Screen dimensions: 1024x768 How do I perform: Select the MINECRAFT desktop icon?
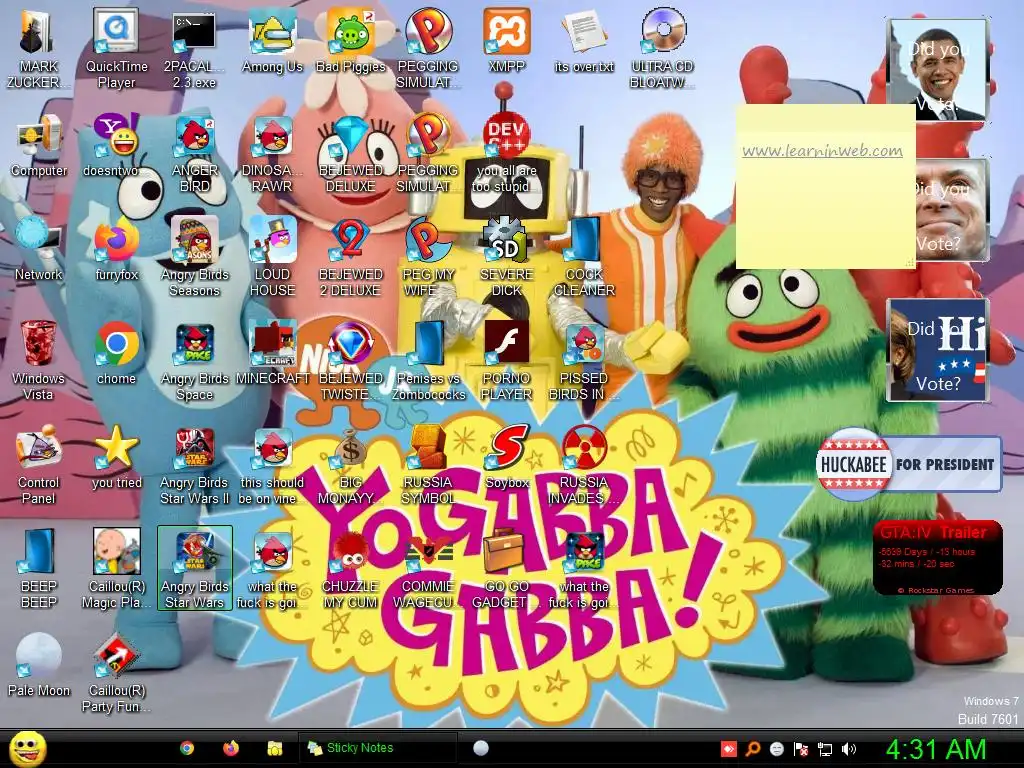272,353
